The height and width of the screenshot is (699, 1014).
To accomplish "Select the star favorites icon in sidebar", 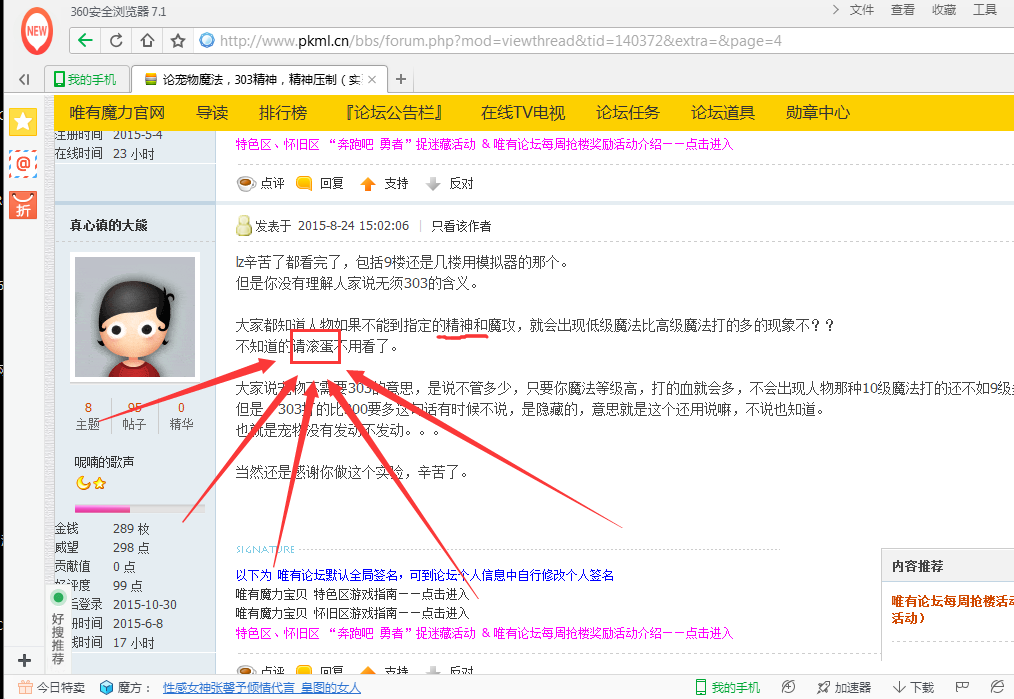I will pos(22,121).
